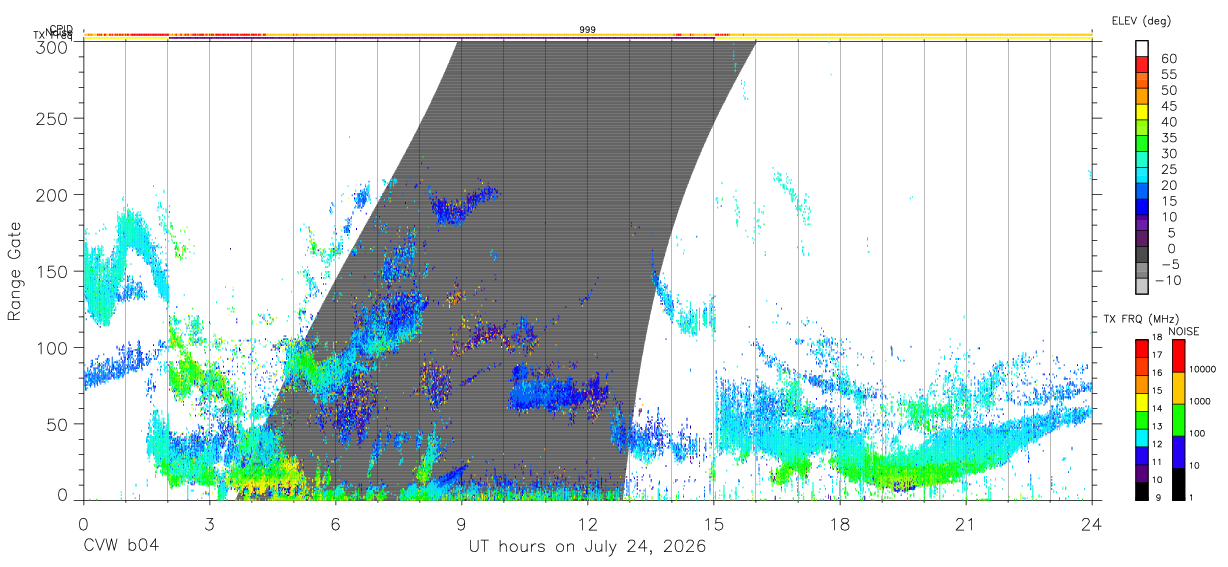Click the "999" CPID value above the plot
This screenshot has height=567, width=1228.
(588, 30)
